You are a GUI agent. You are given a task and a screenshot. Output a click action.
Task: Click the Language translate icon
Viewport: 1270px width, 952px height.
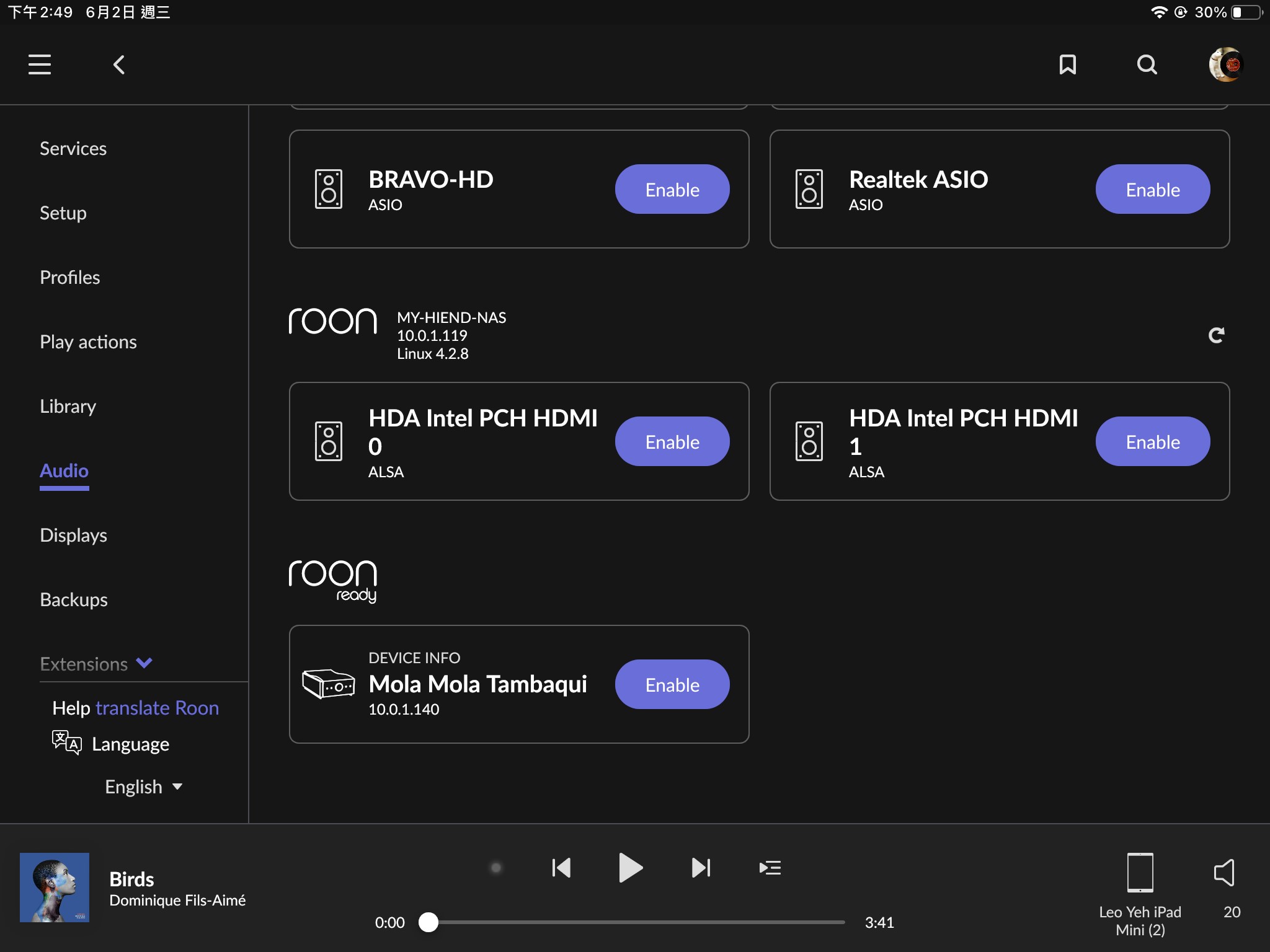tap(67, 743)
